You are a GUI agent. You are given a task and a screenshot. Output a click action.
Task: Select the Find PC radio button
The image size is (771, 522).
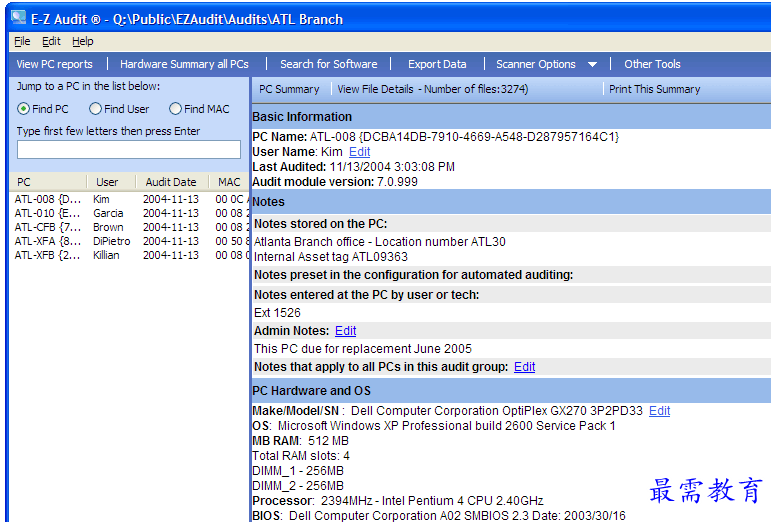click(24, 109)
